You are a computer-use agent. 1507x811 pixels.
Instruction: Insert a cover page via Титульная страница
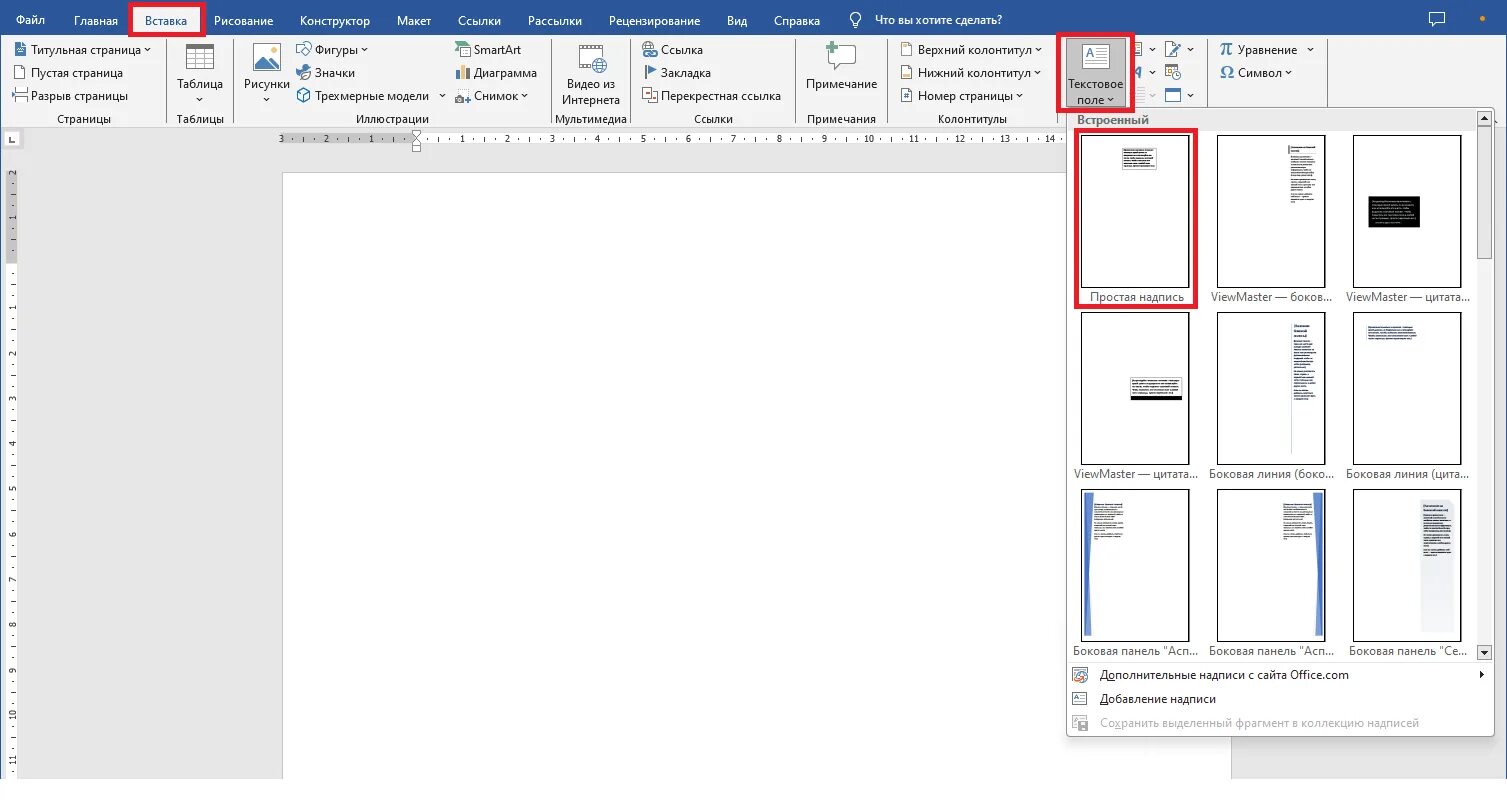point(82,49)
